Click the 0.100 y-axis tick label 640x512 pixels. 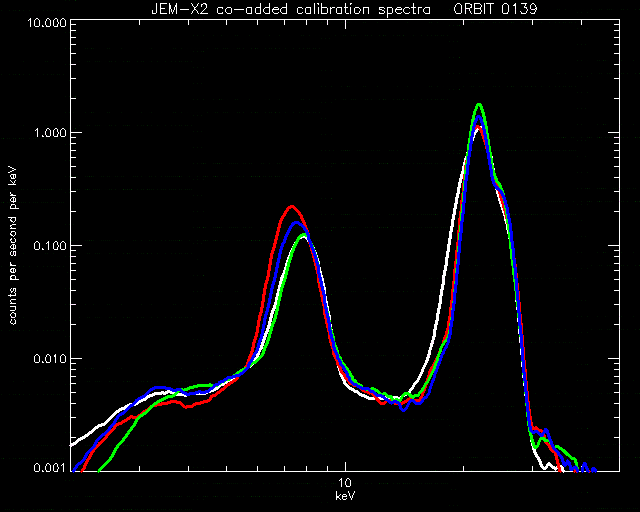coord(50,246)
